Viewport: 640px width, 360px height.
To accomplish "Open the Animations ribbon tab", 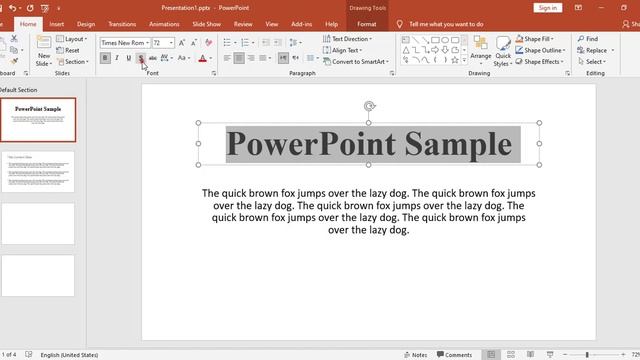I will pos(164,24).
